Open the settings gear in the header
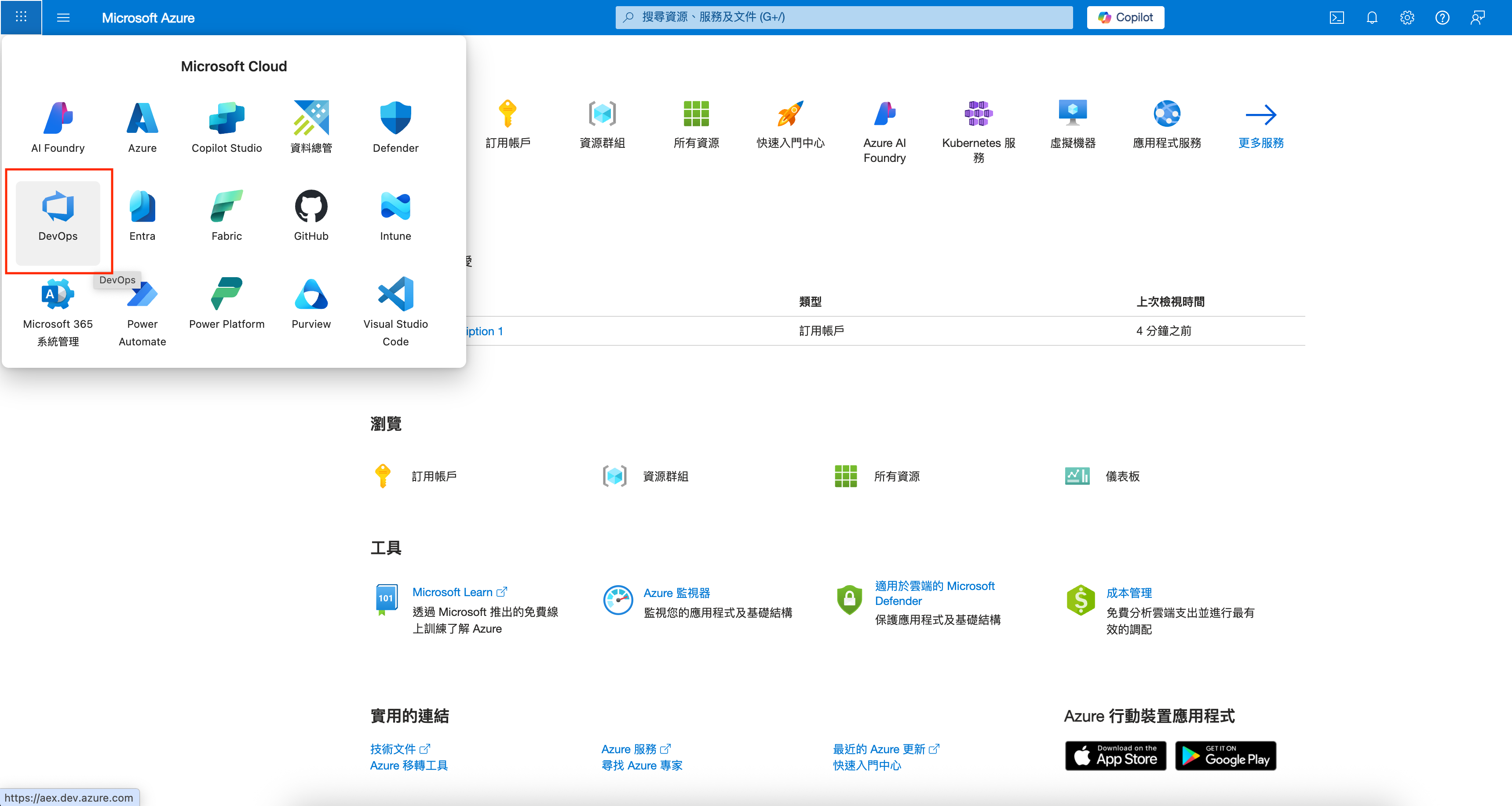Viewport: 1512px width, 806px height. (x=1407, y=18)
